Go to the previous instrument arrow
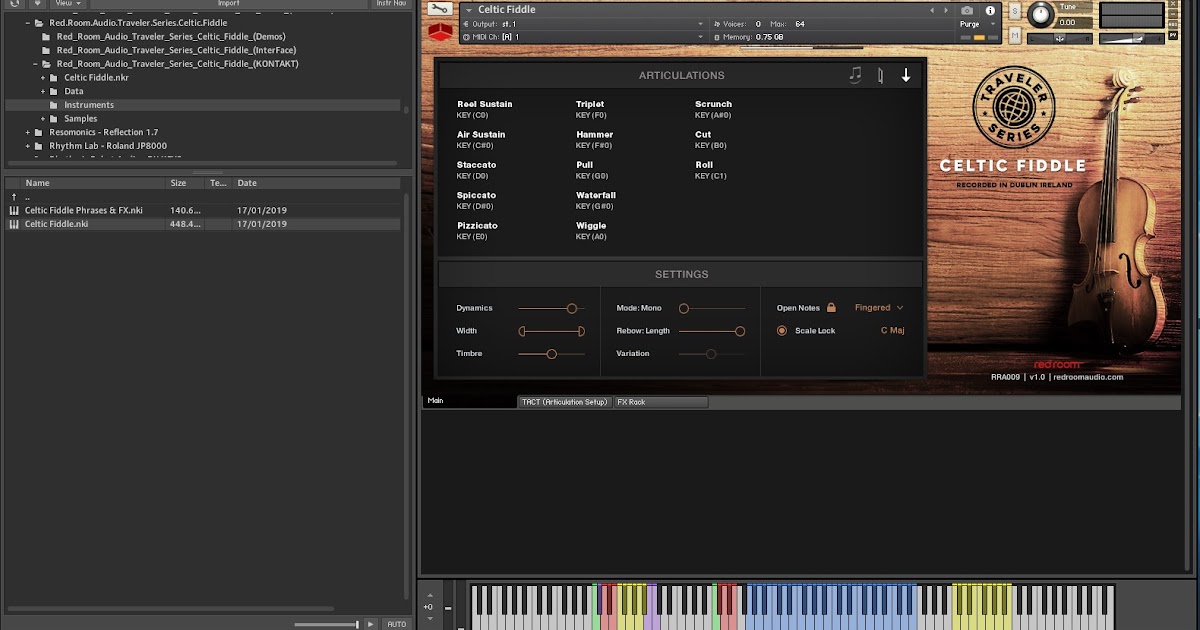 coord(932,10)
